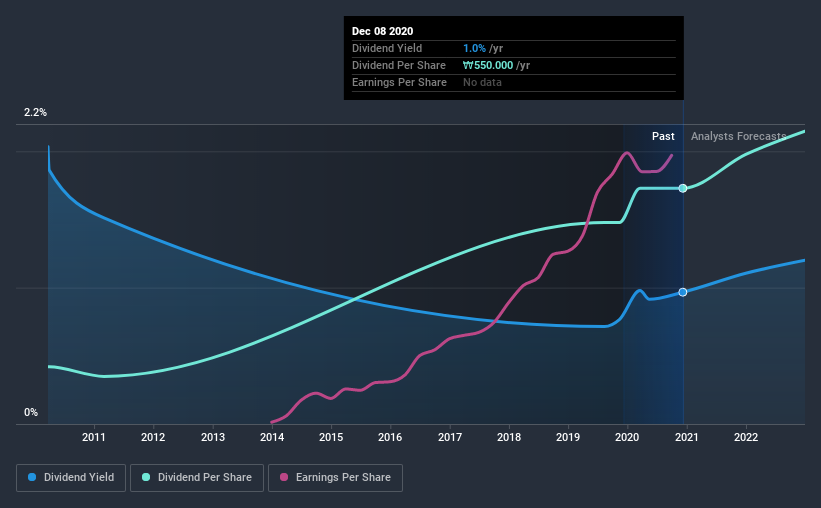Click the tooltip Dividend Per Share row label
This screenshot has height=508, width=821.
(399, 65)
